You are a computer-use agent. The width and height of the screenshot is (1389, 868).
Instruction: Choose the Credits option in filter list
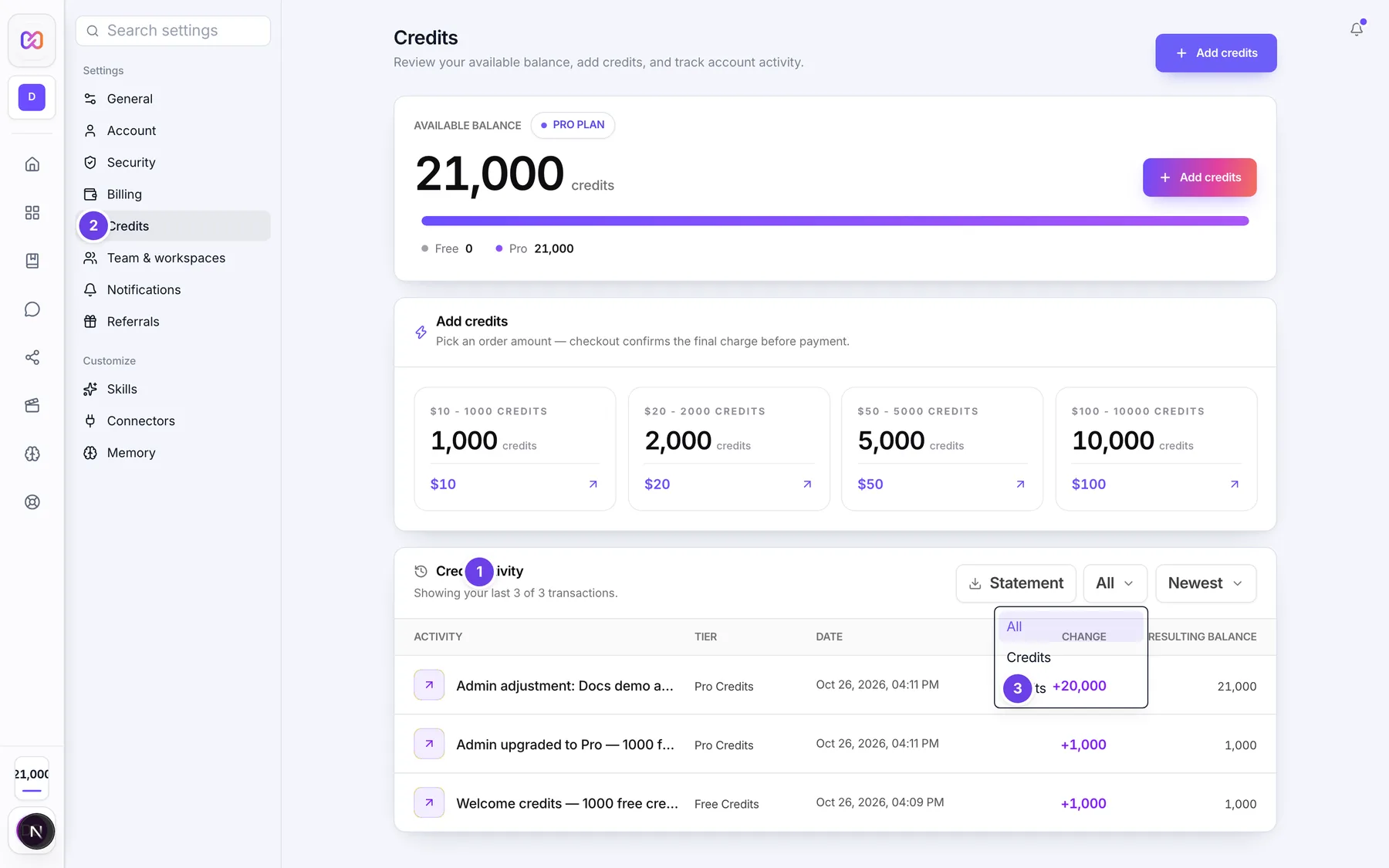tap(1070, 657)
